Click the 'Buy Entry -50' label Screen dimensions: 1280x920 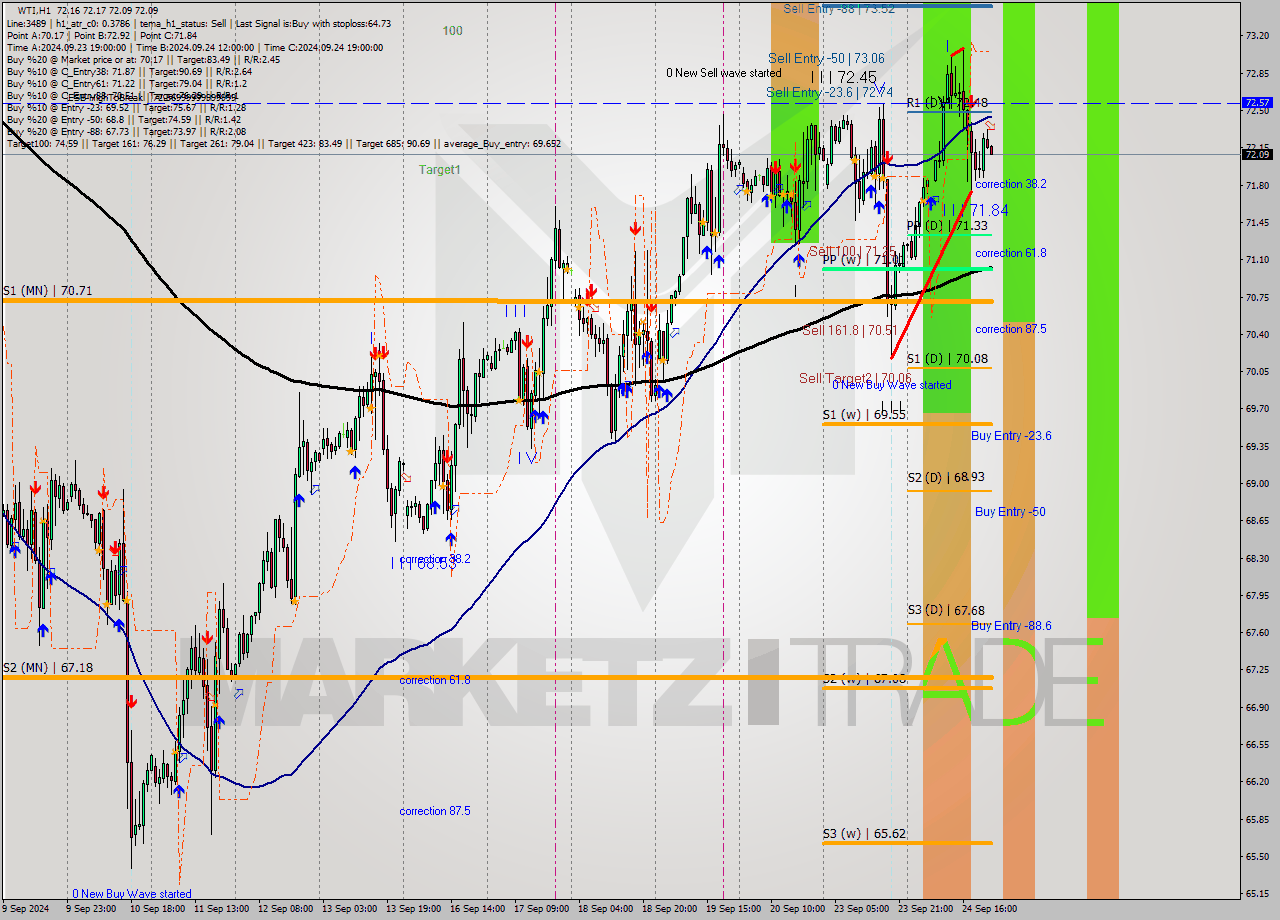[x=1010, y=512]
